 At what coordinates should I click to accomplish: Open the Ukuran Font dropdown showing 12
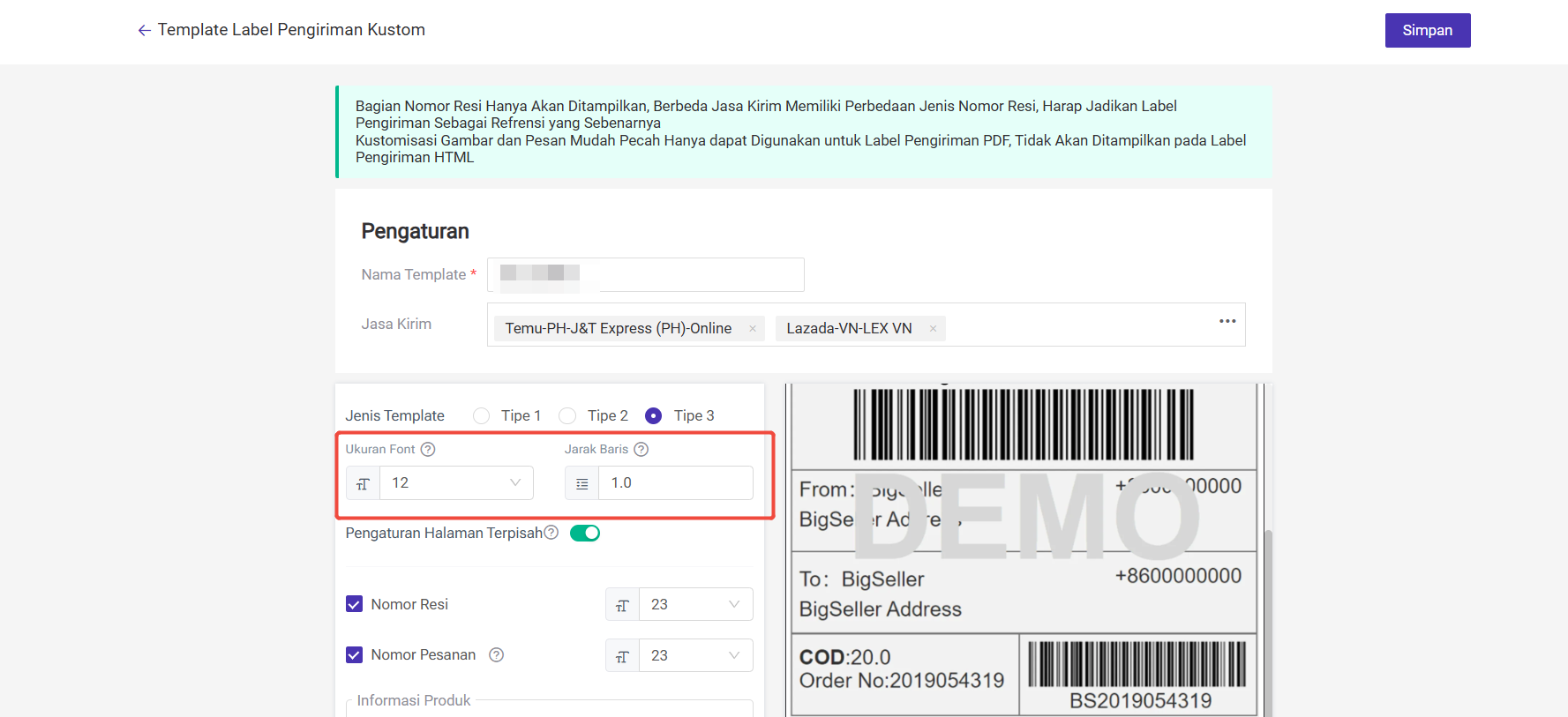(x=456, y=483)
